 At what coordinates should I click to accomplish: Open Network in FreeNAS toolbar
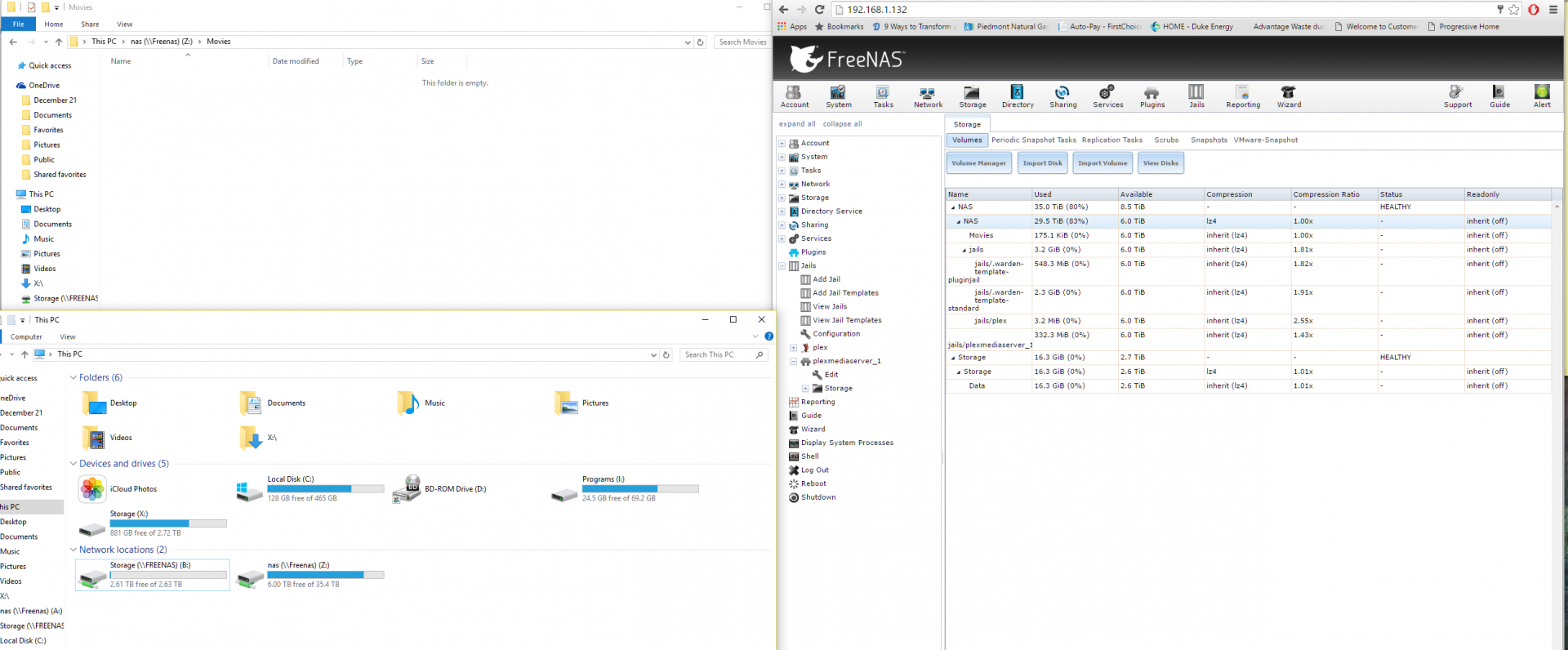928,96
